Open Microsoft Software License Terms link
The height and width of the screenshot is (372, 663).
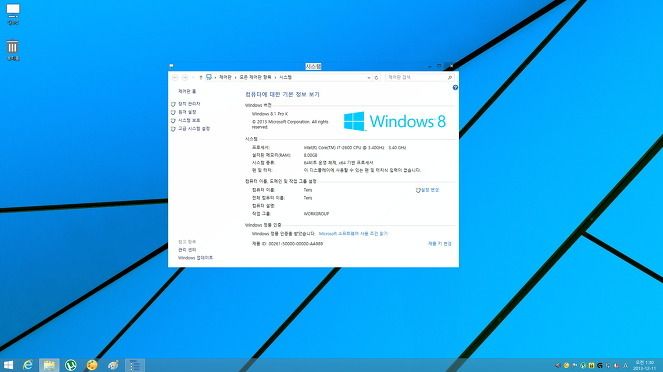point(353,233)
